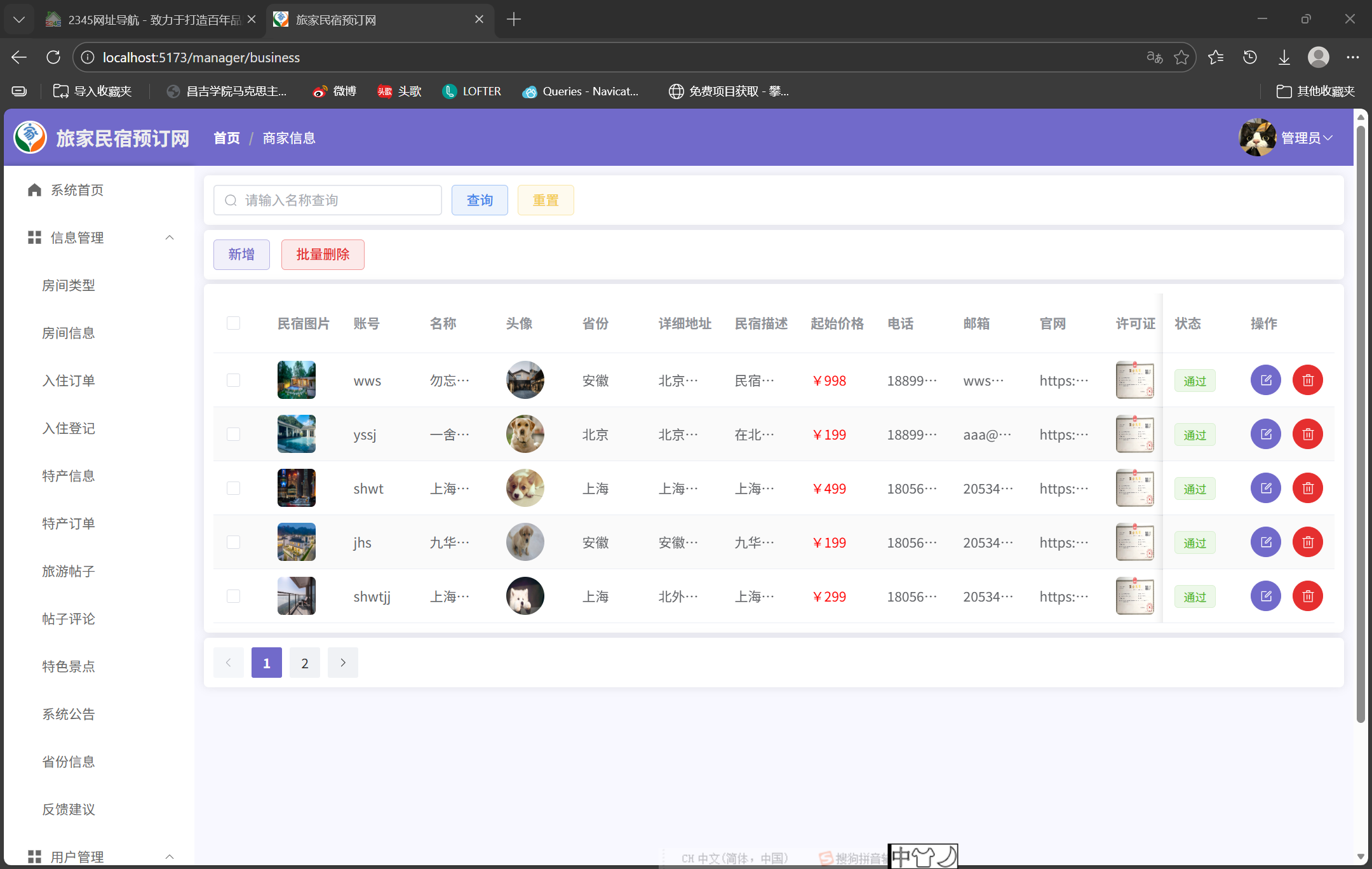This screenshot has width=1372, height=869.
Task: Click red delete icon for yssj row
Action: 1307,434
